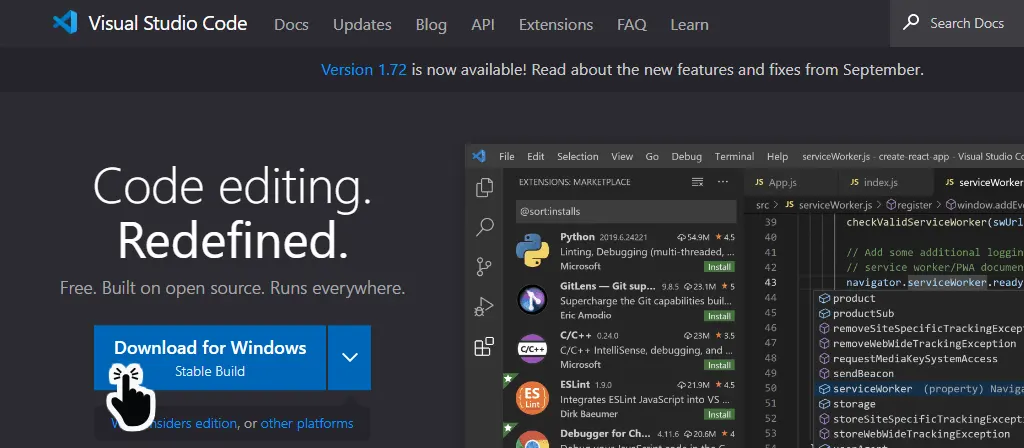Click the cube icon beside productSub
Image resolution: width=1024 pixels, height=448 pixels.
(825, 313)
